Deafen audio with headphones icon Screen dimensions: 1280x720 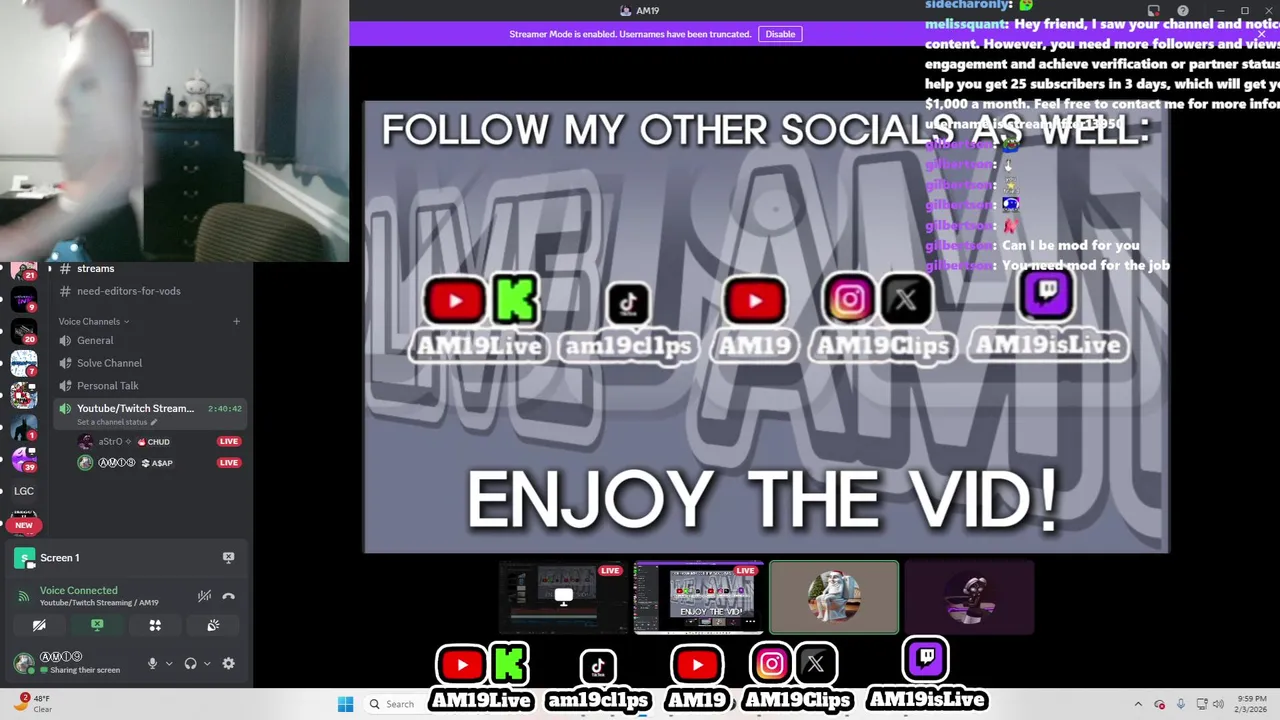coord(190,663)
